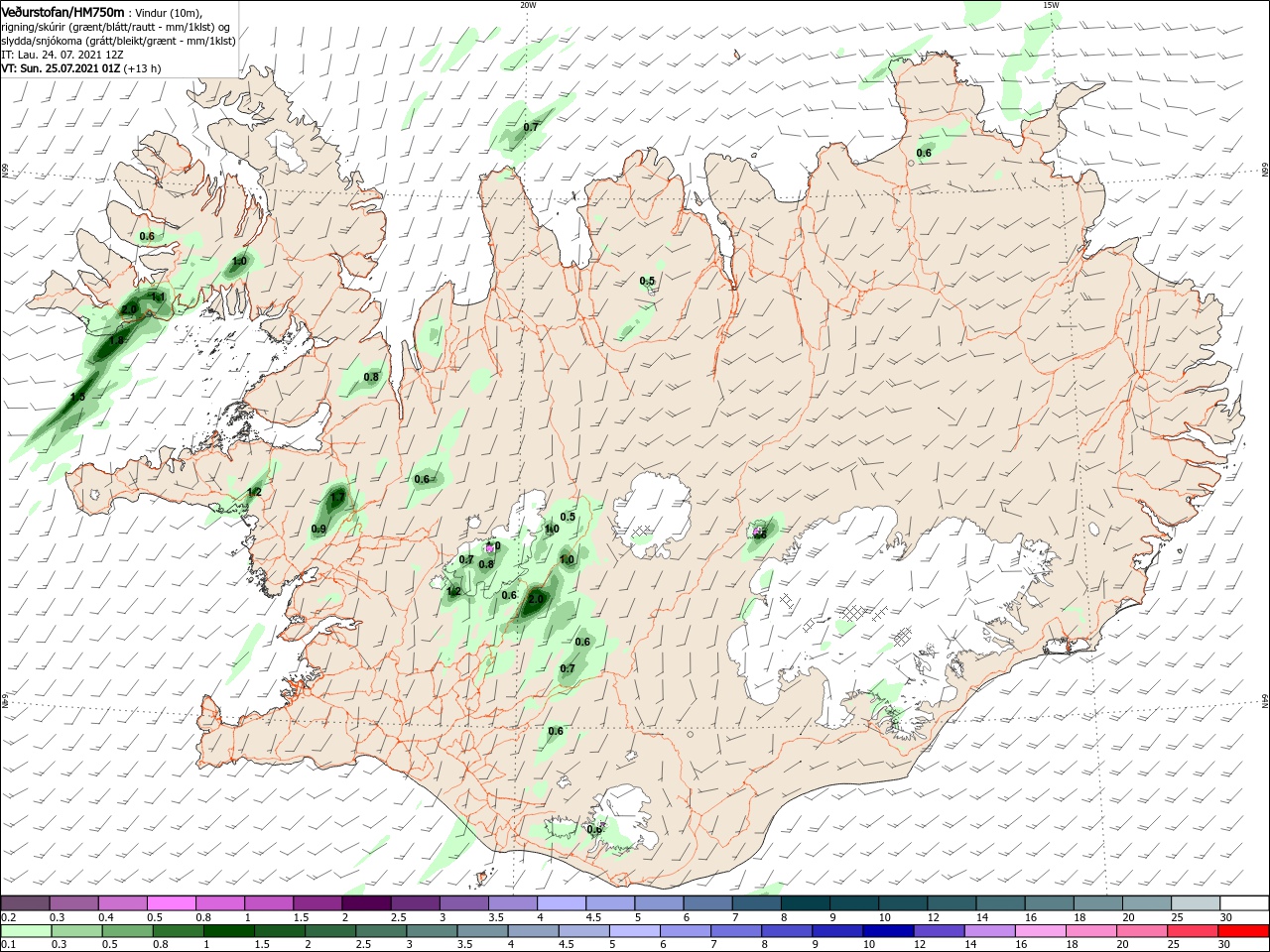Pick the deep blue bottom-row swatch from 10 to 12

pos(889,931)
